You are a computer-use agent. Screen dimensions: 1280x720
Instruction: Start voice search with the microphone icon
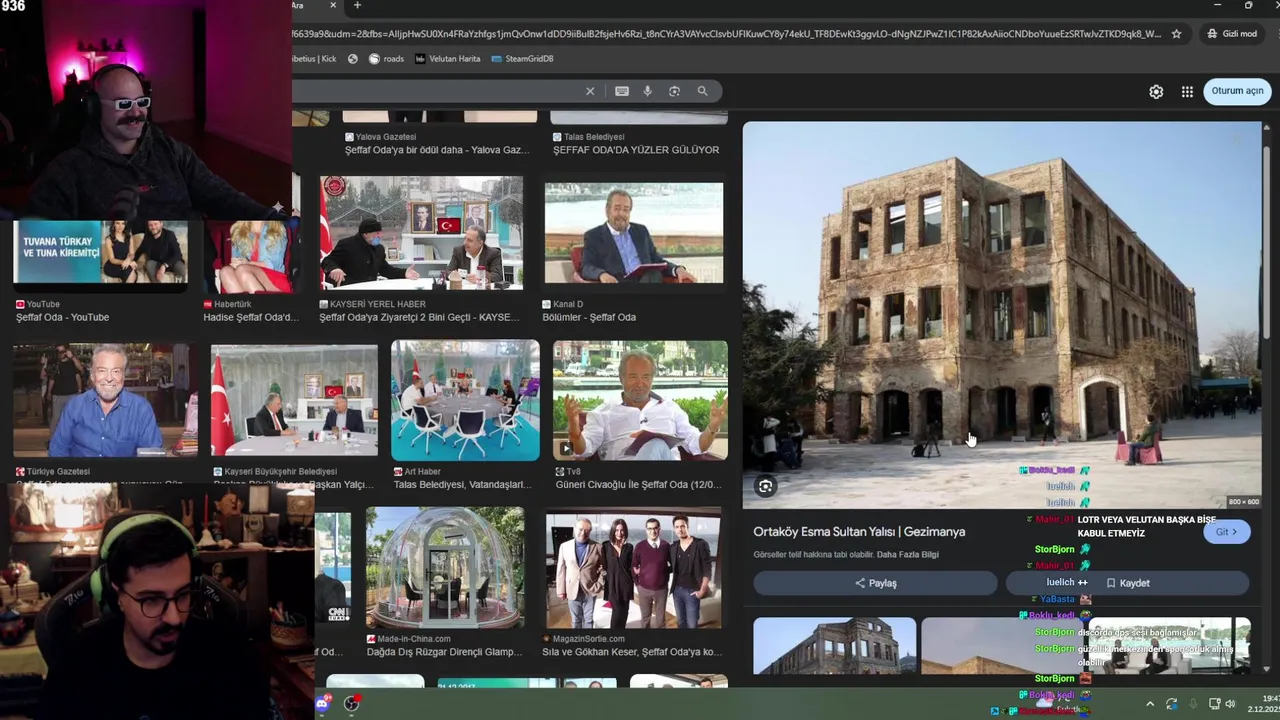point(648,91)
